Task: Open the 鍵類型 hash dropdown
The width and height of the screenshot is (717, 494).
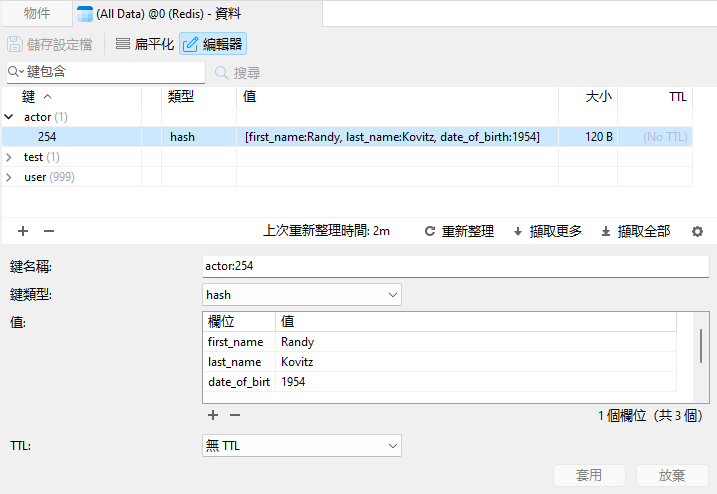Action: click(x=301, y=295)
